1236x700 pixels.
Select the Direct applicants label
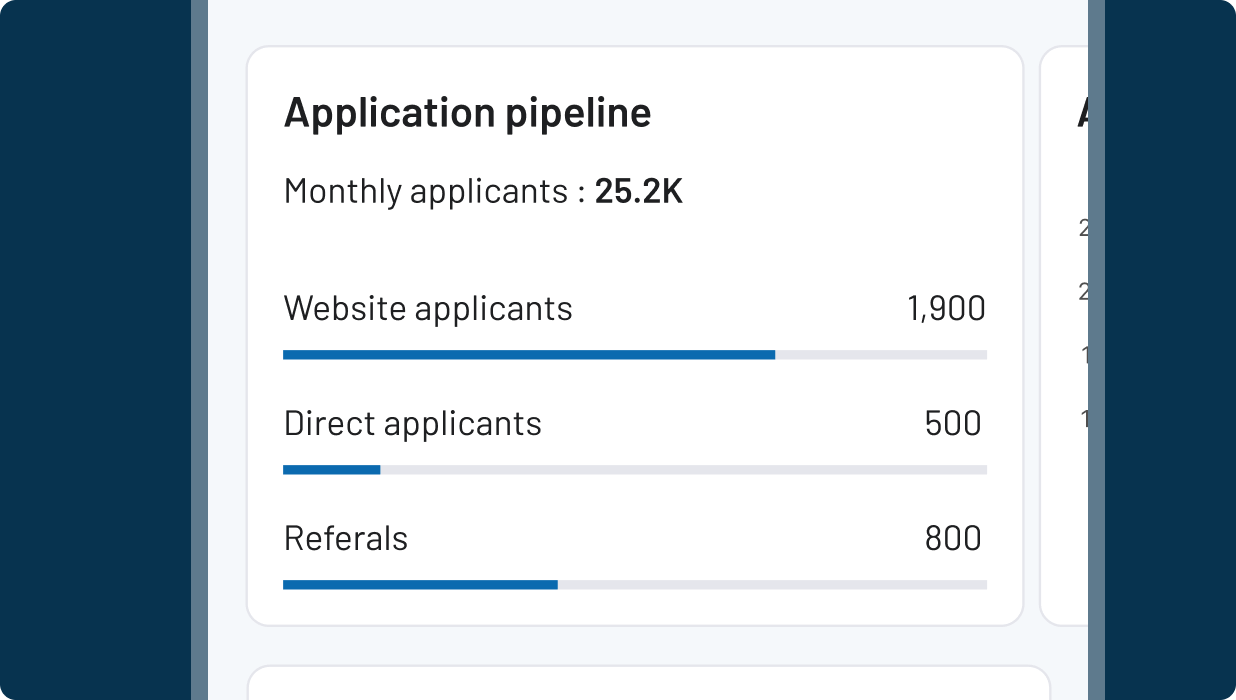[x=412, y=424]
